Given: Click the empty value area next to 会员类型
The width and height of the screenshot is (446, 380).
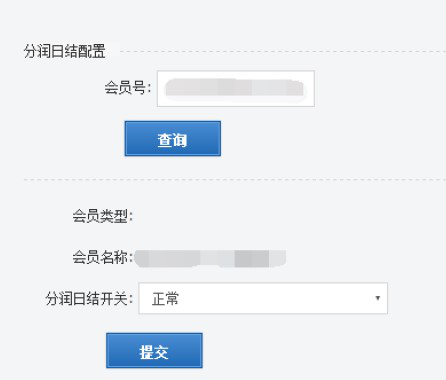Looking at the screenshot, I should pyautogui.click(x=200, y=217).
